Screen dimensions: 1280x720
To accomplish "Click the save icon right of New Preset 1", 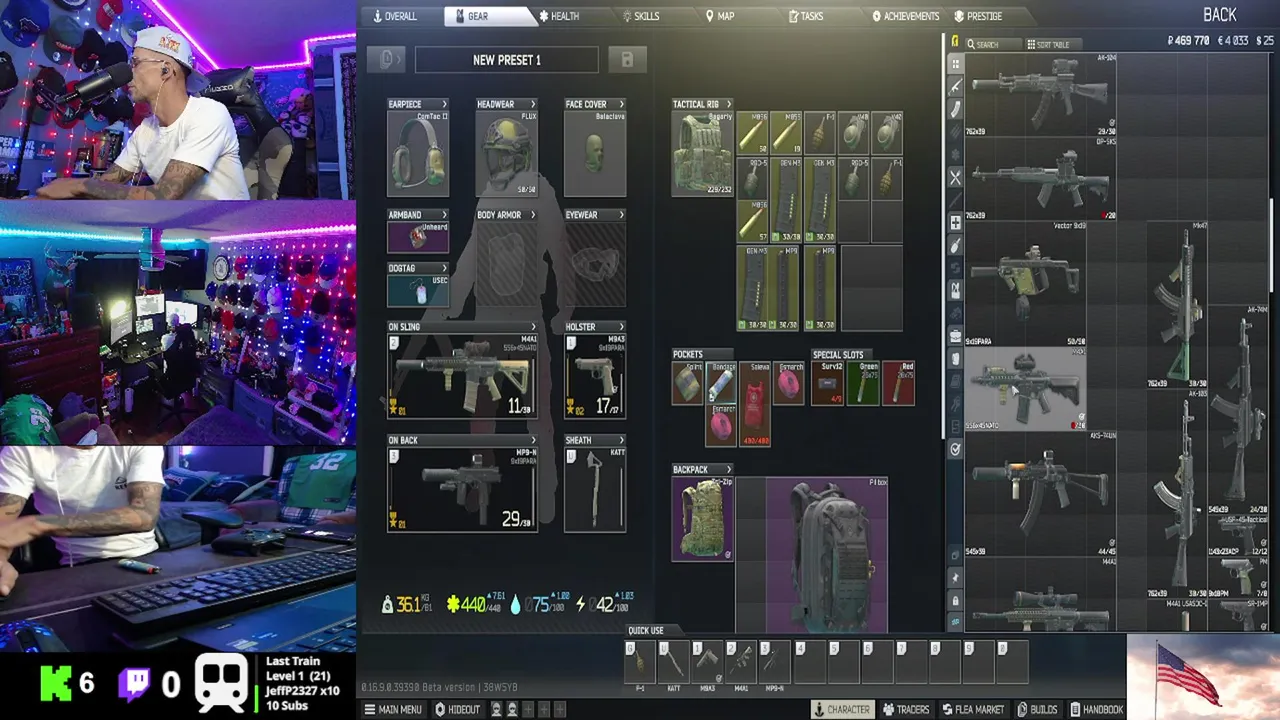I will (627, 59).
